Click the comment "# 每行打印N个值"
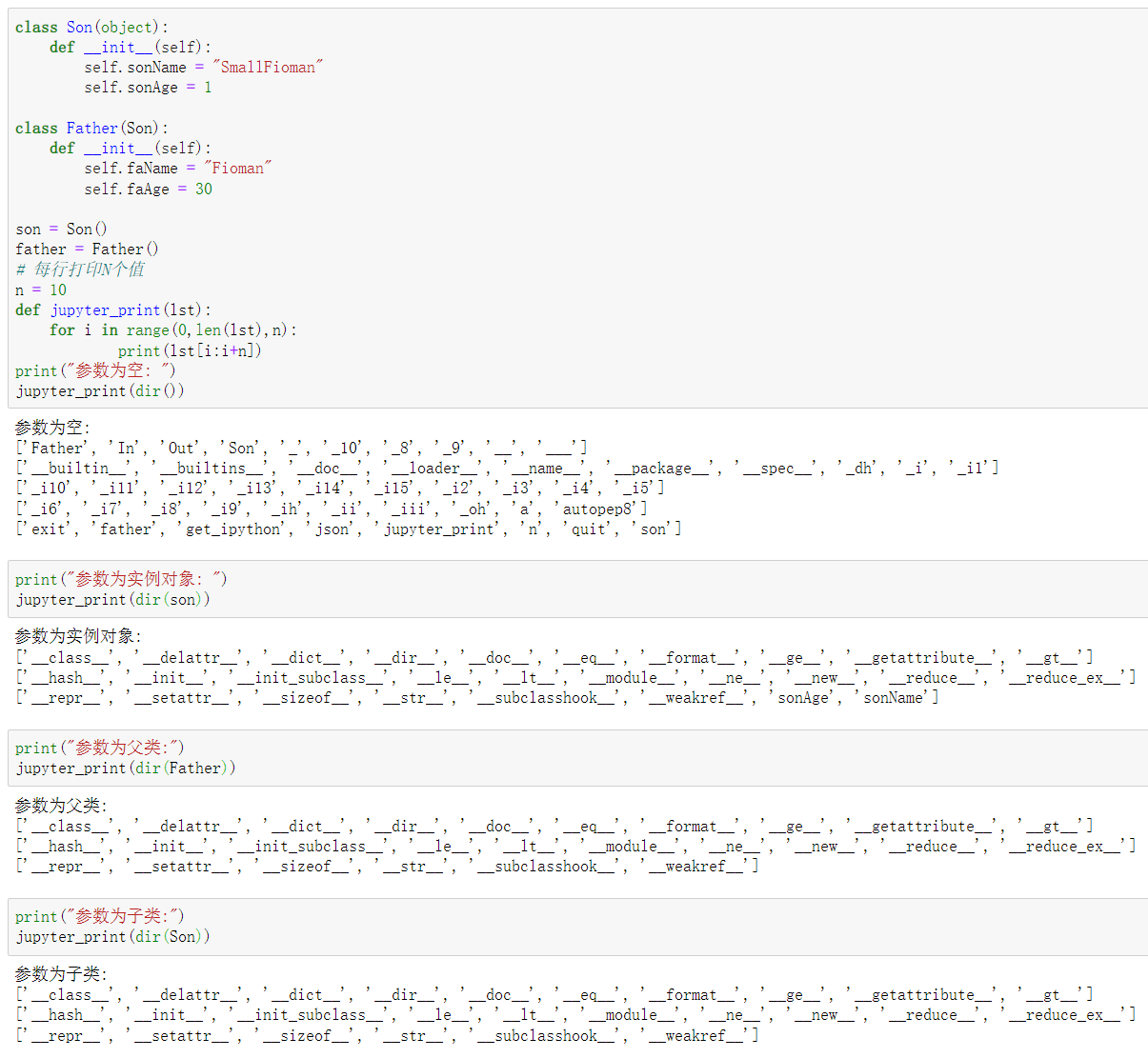 click(80, 269)
